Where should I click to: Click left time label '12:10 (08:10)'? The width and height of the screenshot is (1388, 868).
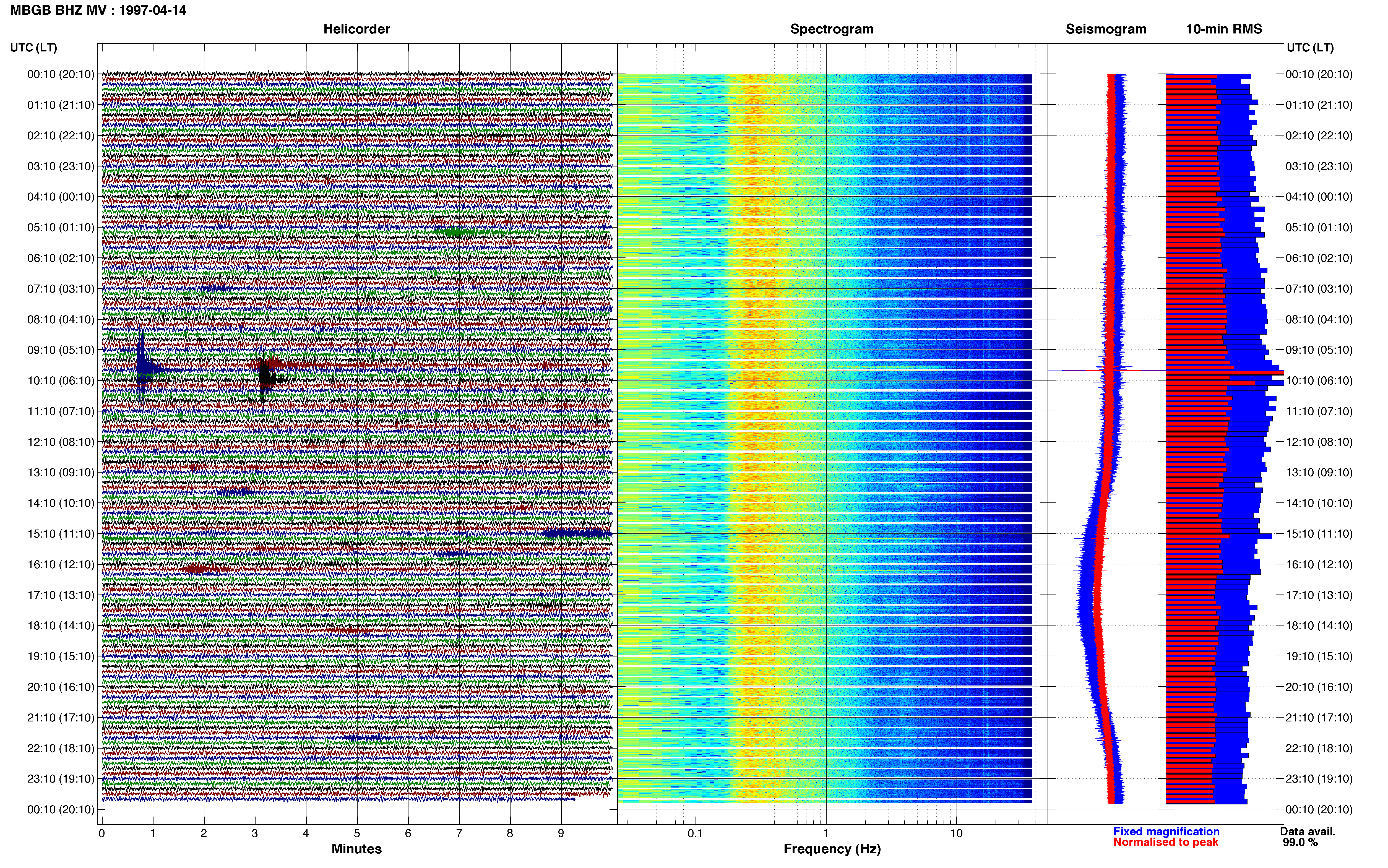click(x=61, y=442)
